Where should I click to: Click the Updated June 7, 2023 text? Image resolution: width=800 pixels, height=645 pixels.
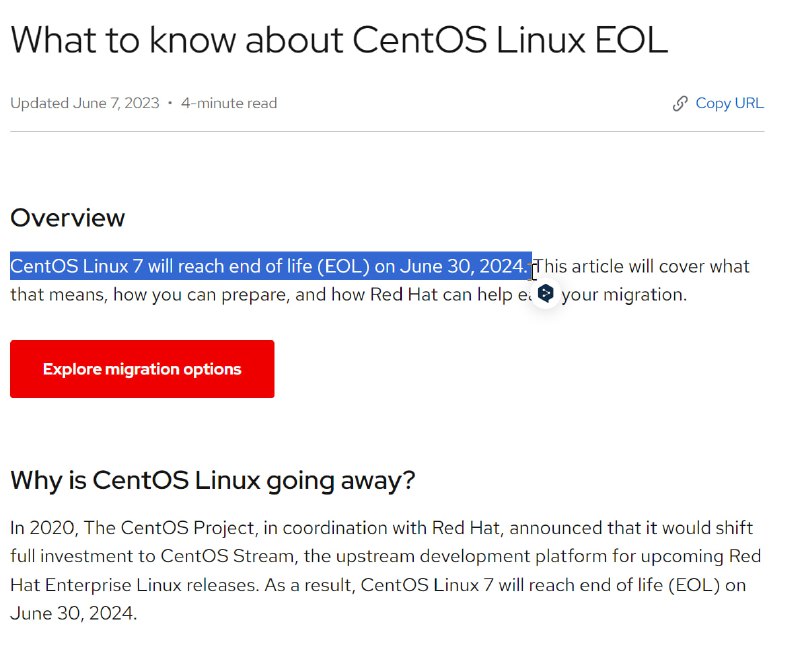pyautogui.click(x=86, y=102)
